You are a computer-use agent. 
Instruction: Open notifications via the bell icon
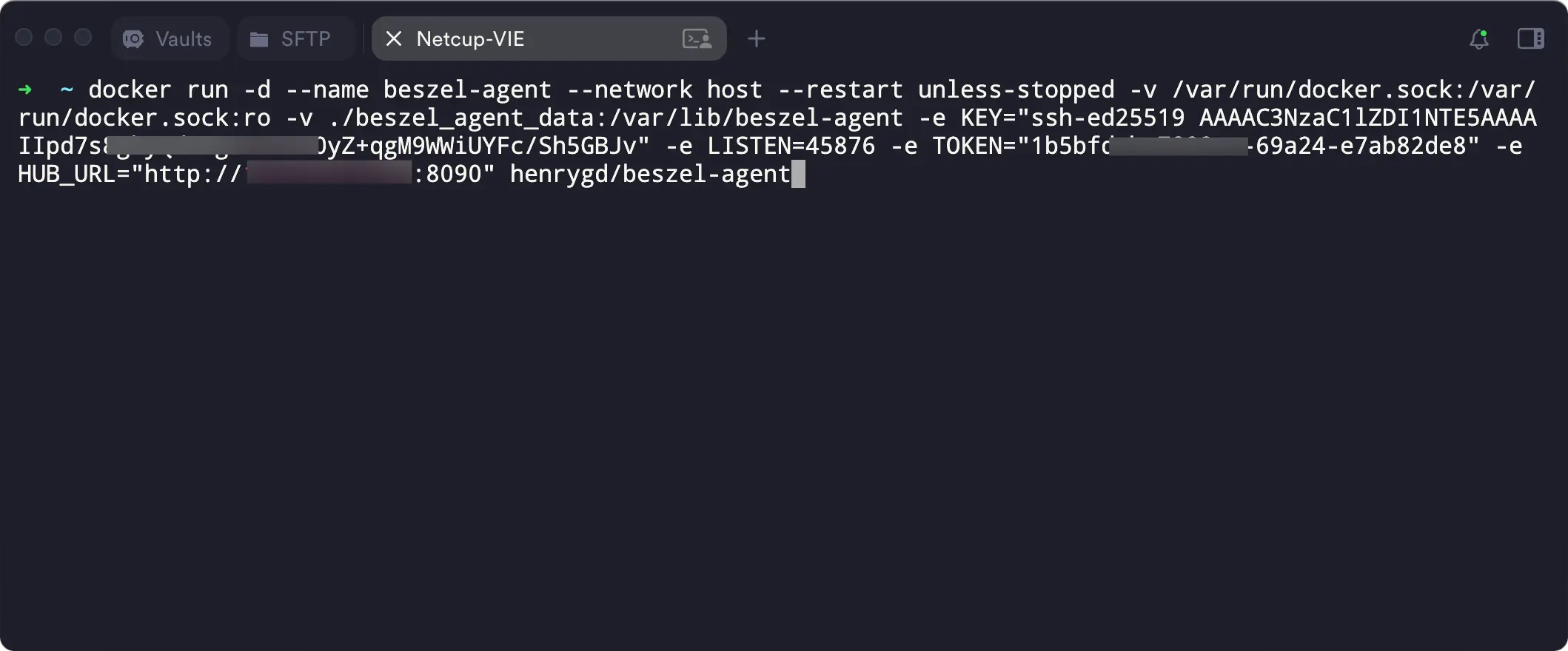pyautogui.click(x=1478, y=39)
